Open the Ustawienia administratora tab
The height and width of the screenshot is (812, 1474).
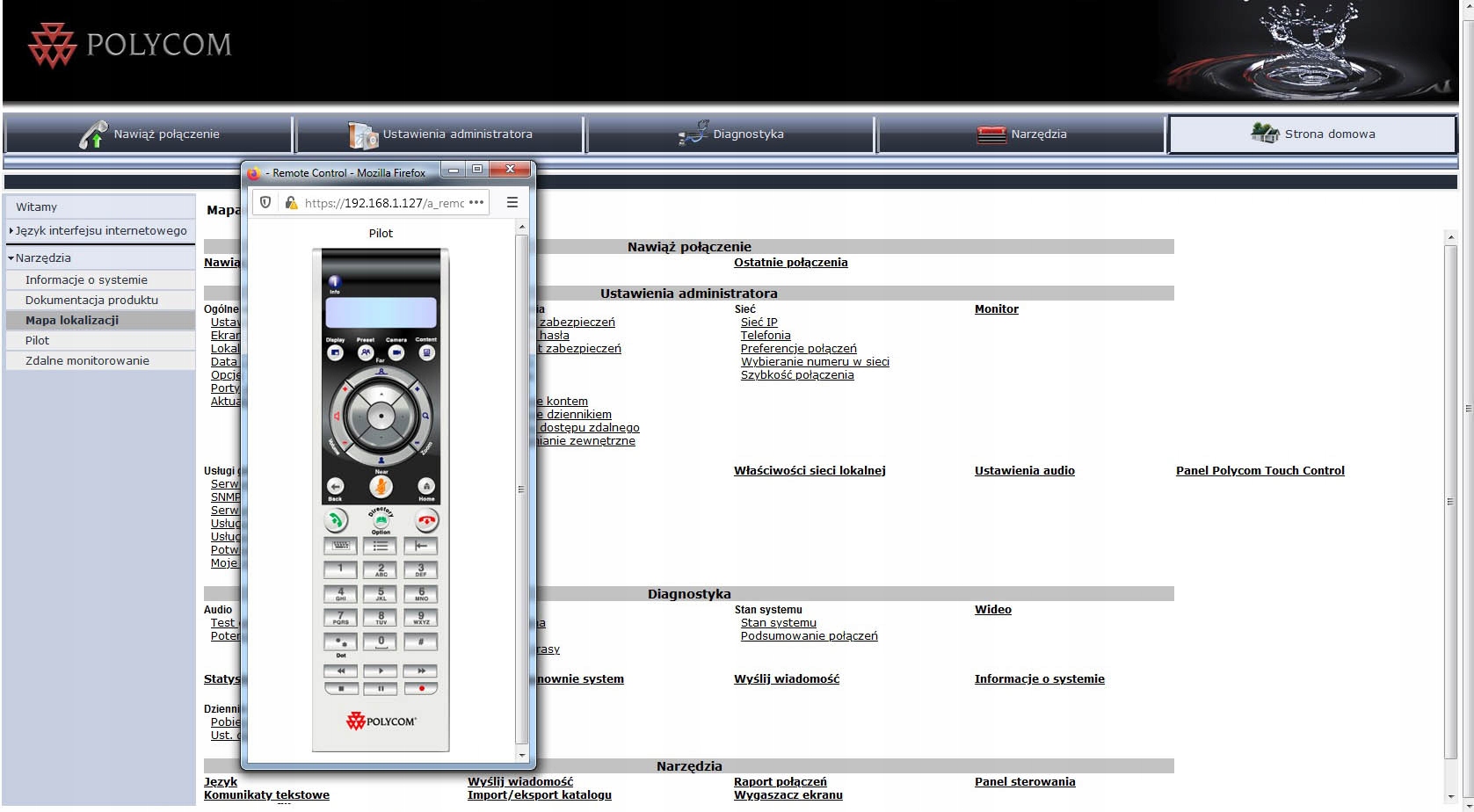point(439,134)
